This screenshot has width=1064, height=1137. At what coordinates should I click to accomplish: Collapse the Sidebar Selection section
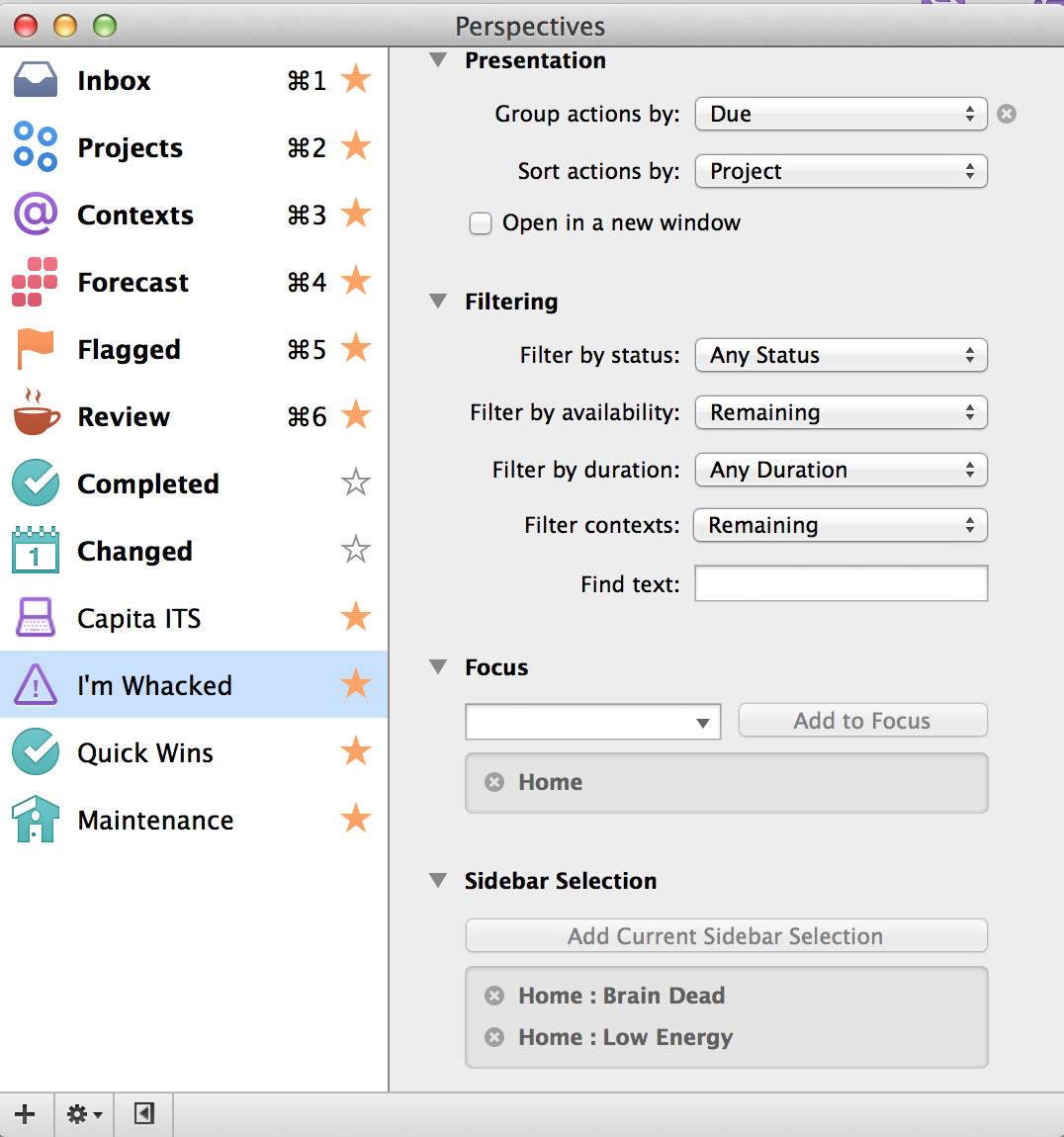(438, 880)
